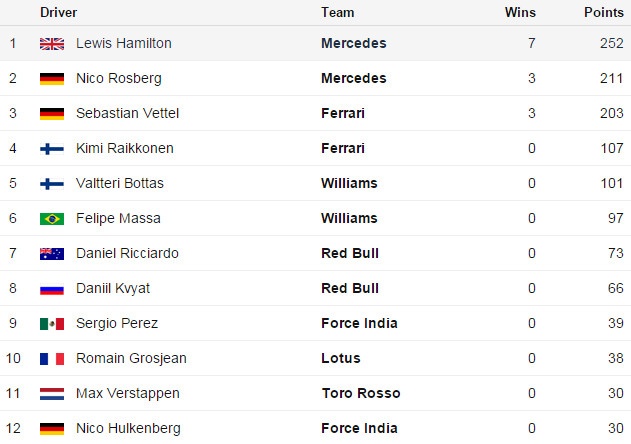Select Toro Rosso team name
Screen dimensions: 631x444
(359, 393)
